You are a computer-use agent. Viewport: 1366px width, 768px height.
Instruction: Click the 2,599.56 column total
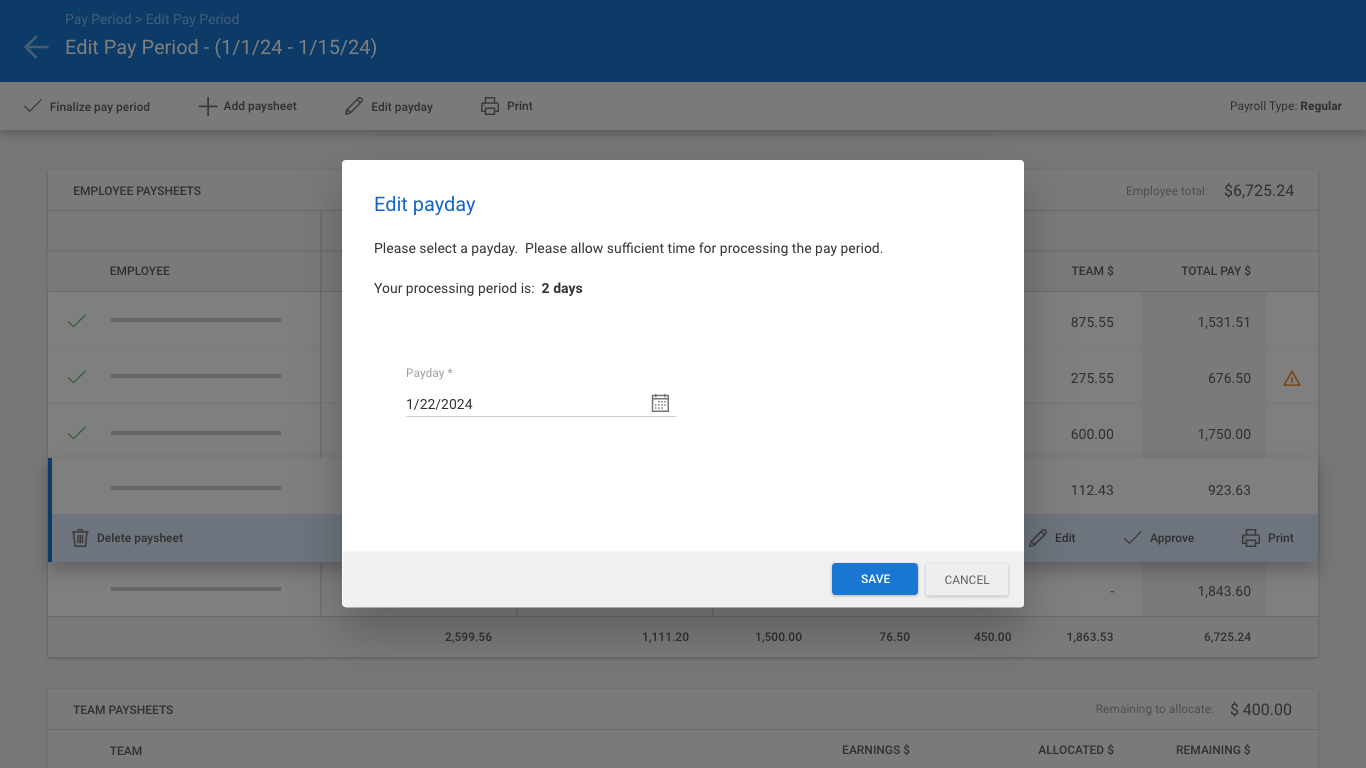468,637
